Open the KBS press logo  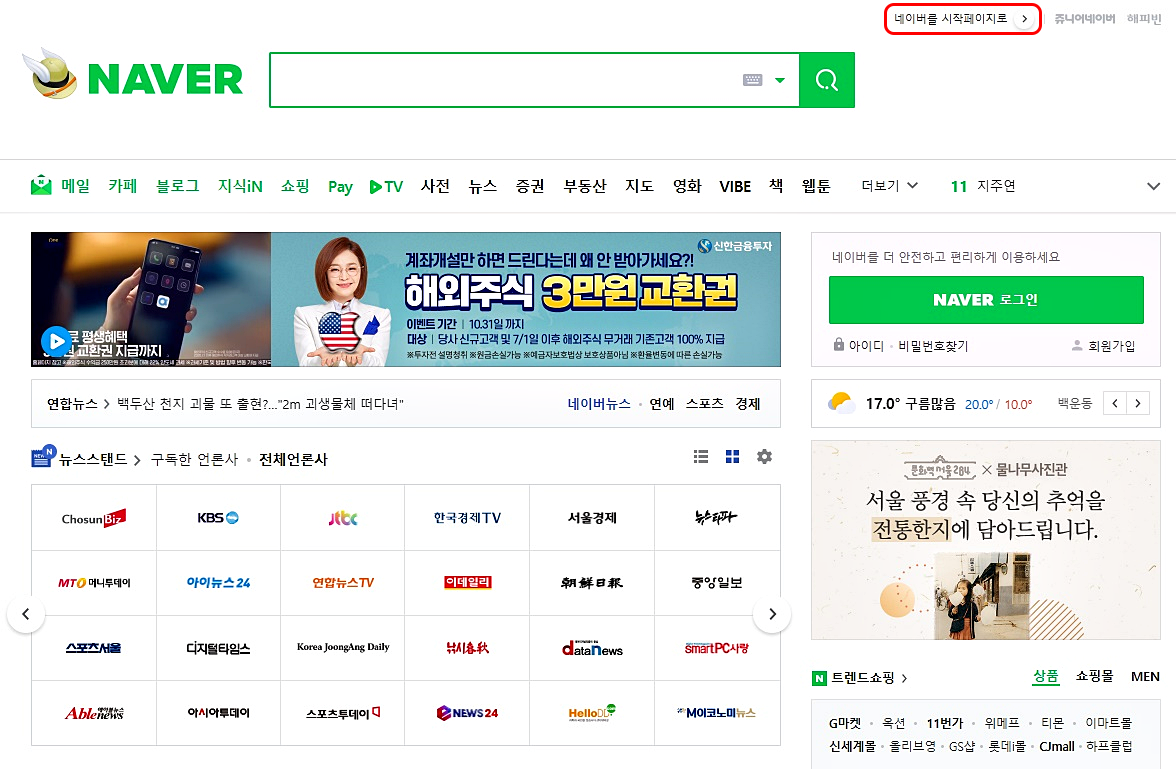(218, 518)
